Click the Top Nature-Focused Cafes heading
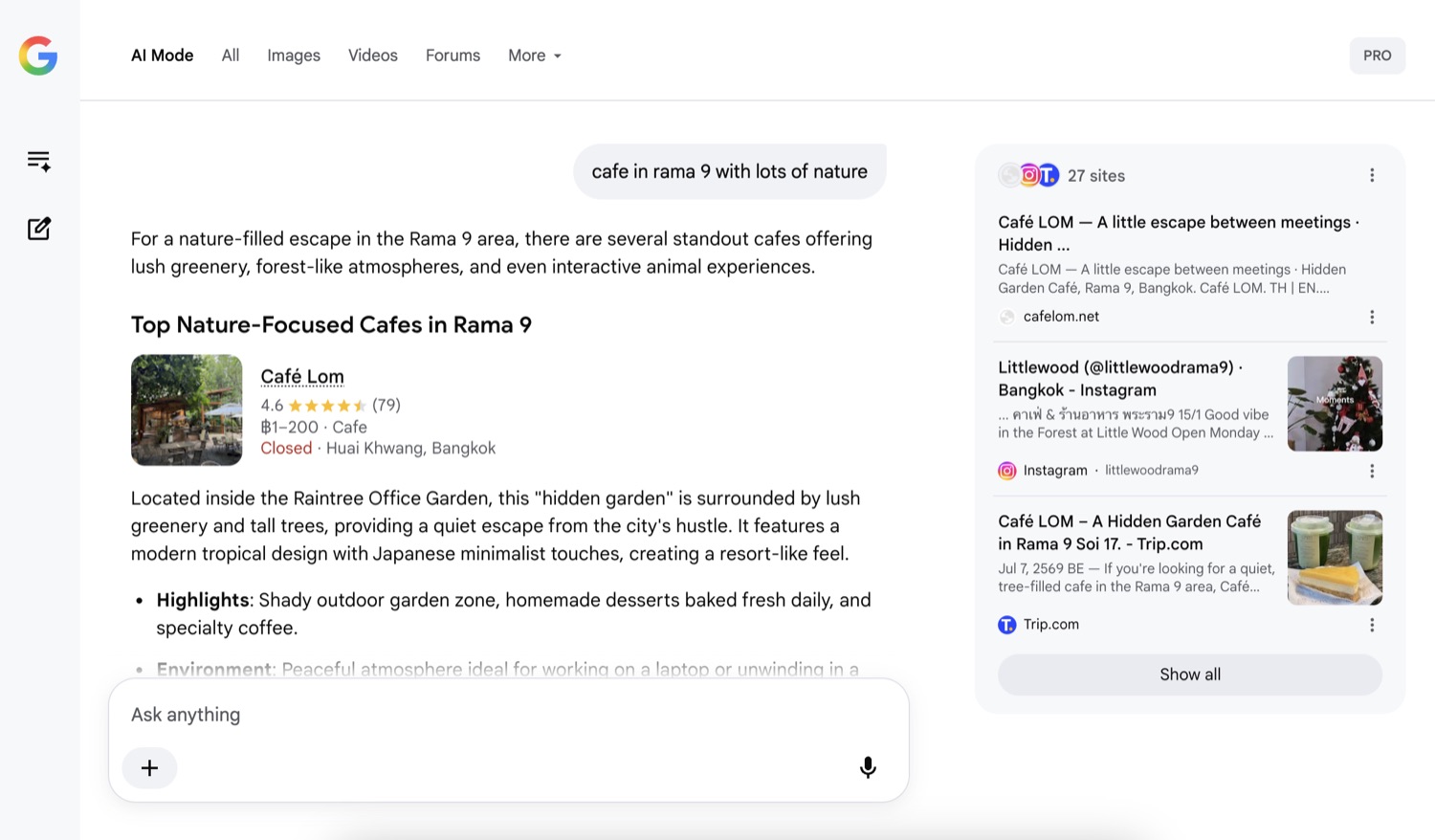This screenshot has height=840, width=1435. pos(331,324)
